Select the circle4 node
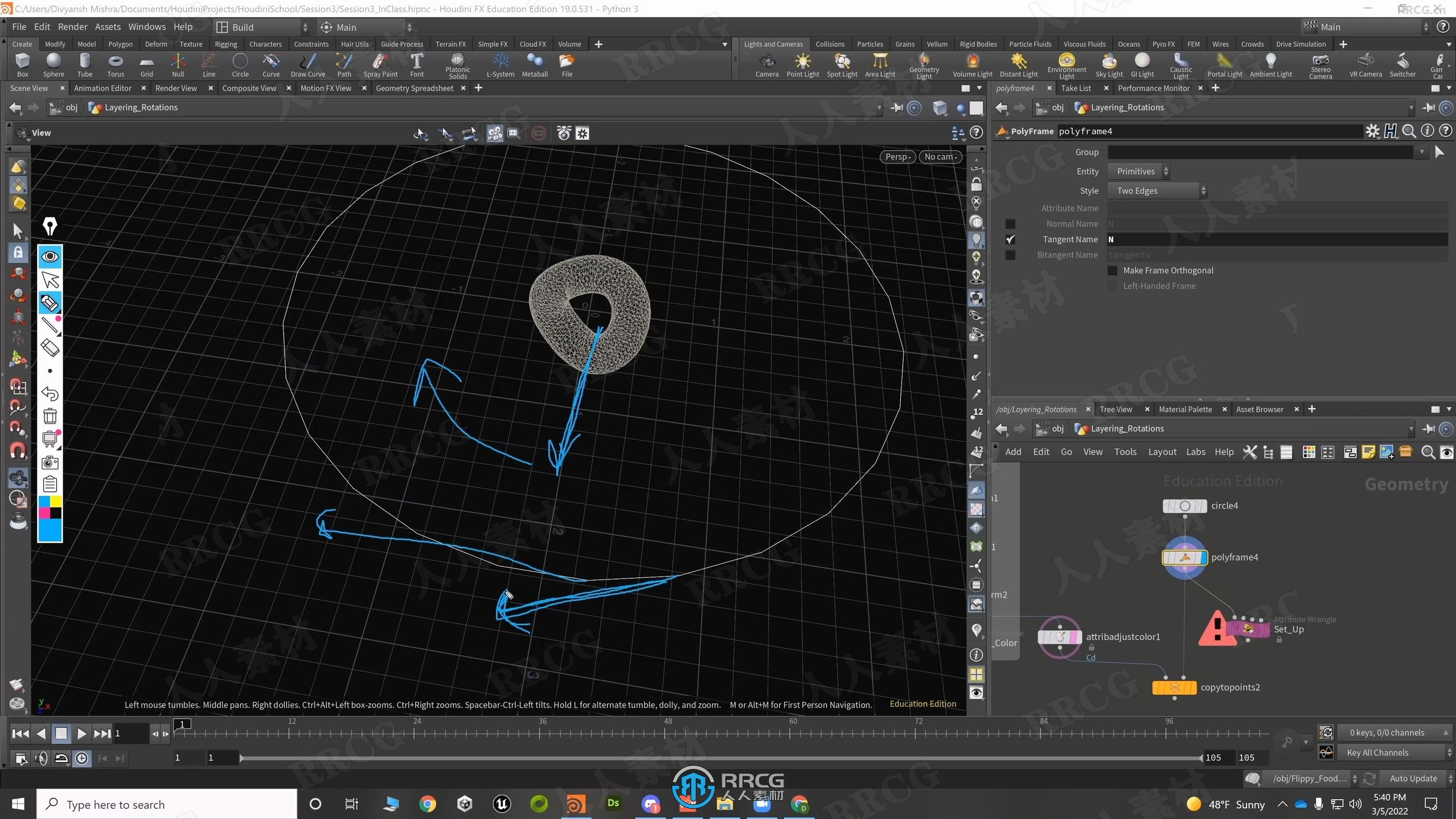Screen dimensions: 1456x819 point(1185,506)
